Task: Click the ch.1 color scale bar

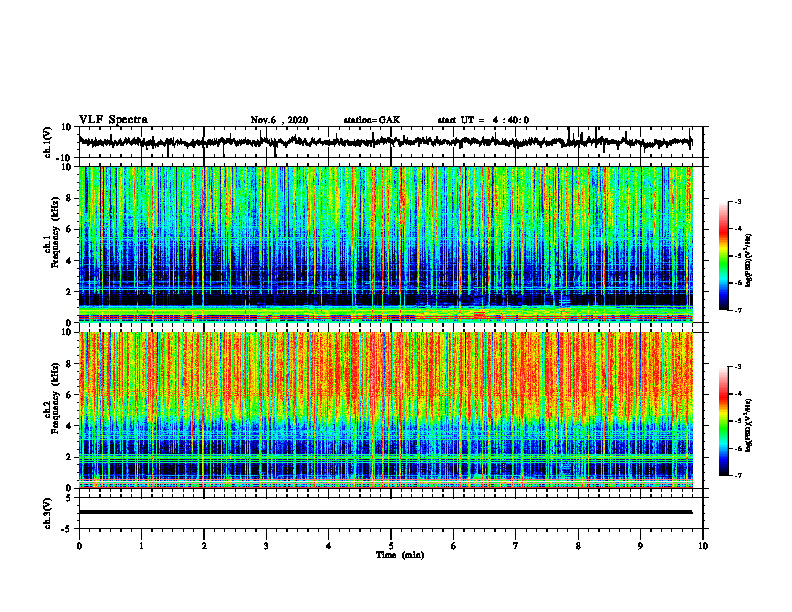Action: point(724,256)
